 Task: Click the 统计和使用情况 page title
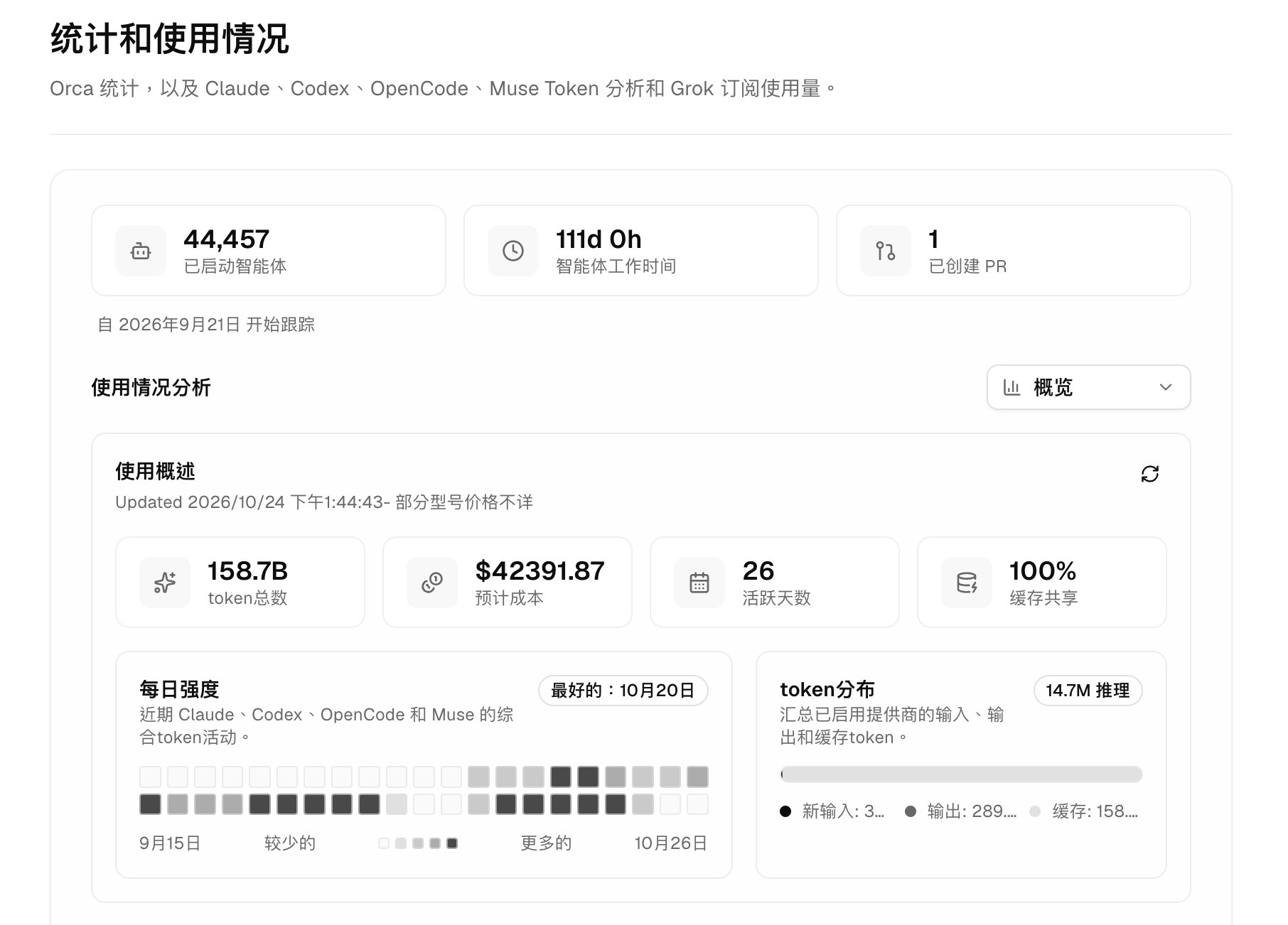[x=169, y=38]
